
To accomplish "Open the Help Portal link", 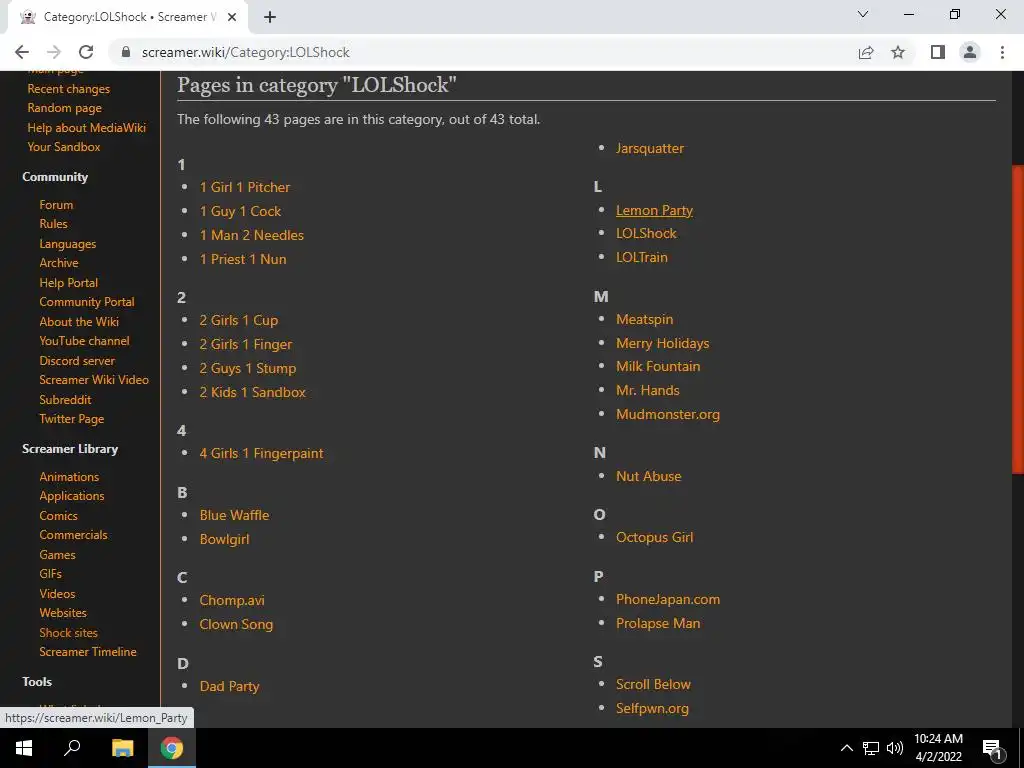I will click(x=69, y=283).
